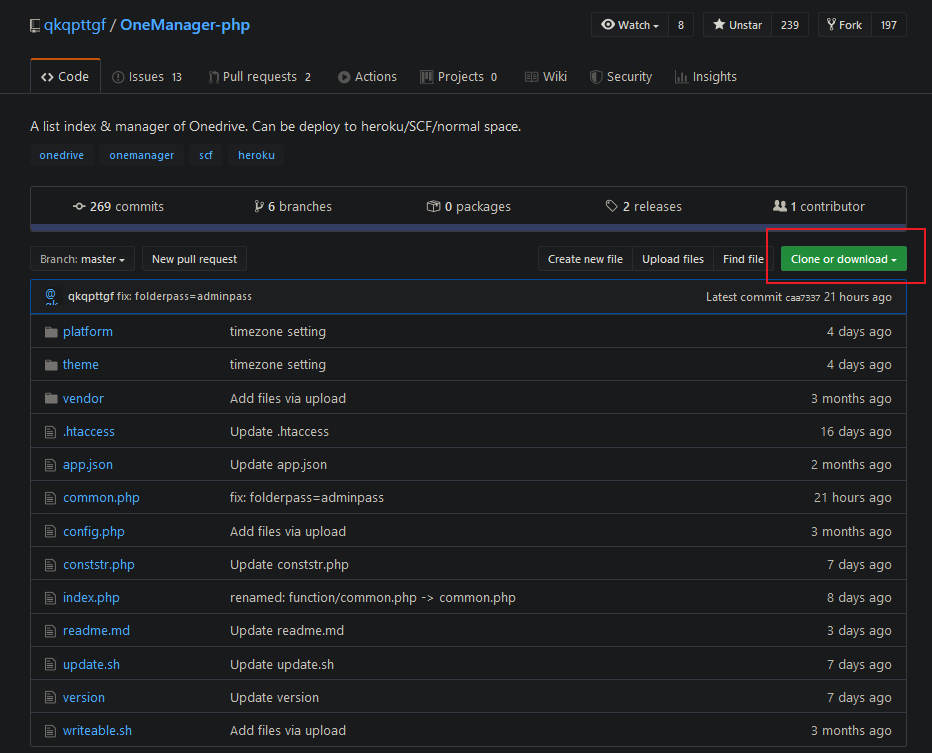Open the Update conststr.php commit message
Viewport: 932px width, 753px height.
289,565
